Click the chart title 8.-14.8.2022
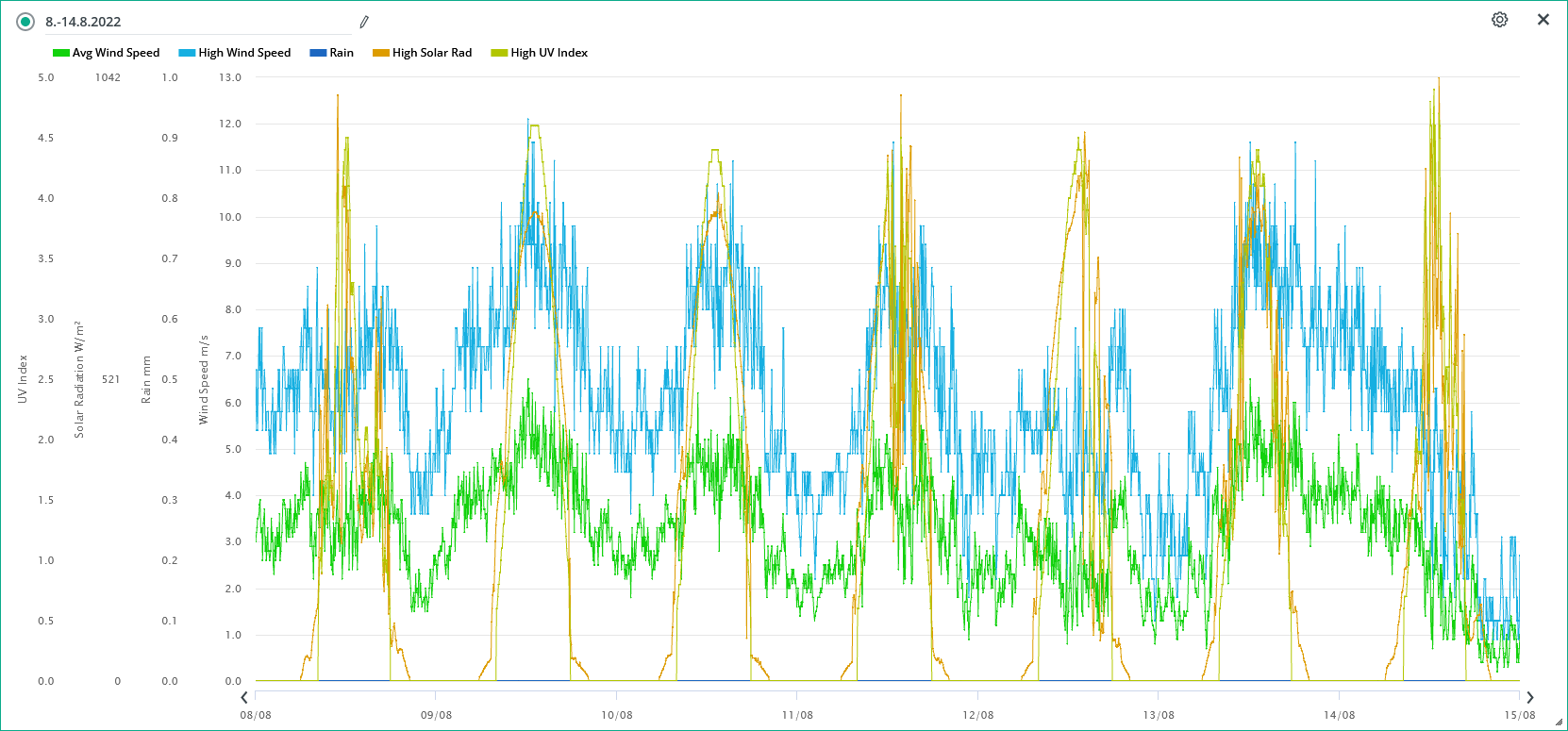 [83, 22]
